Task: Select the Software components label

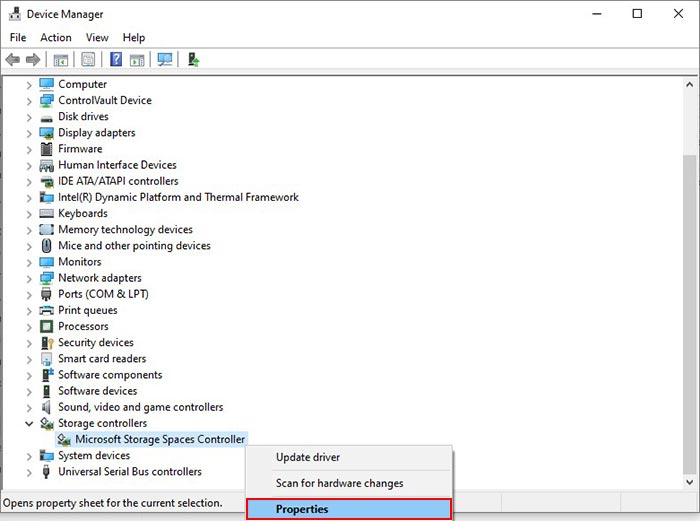Action: point(110,375)
